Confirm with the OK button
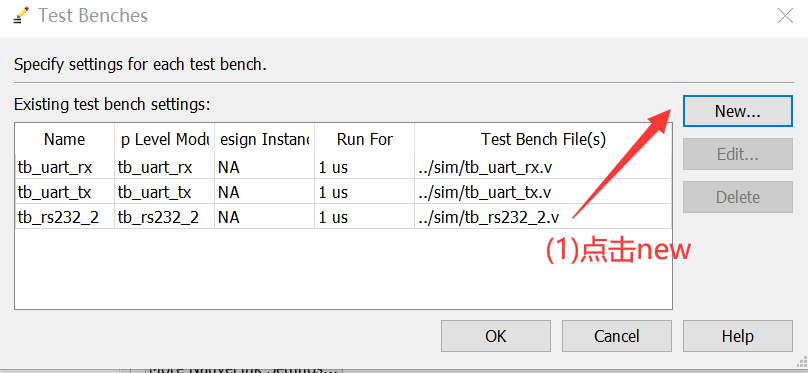 point(496,336)
